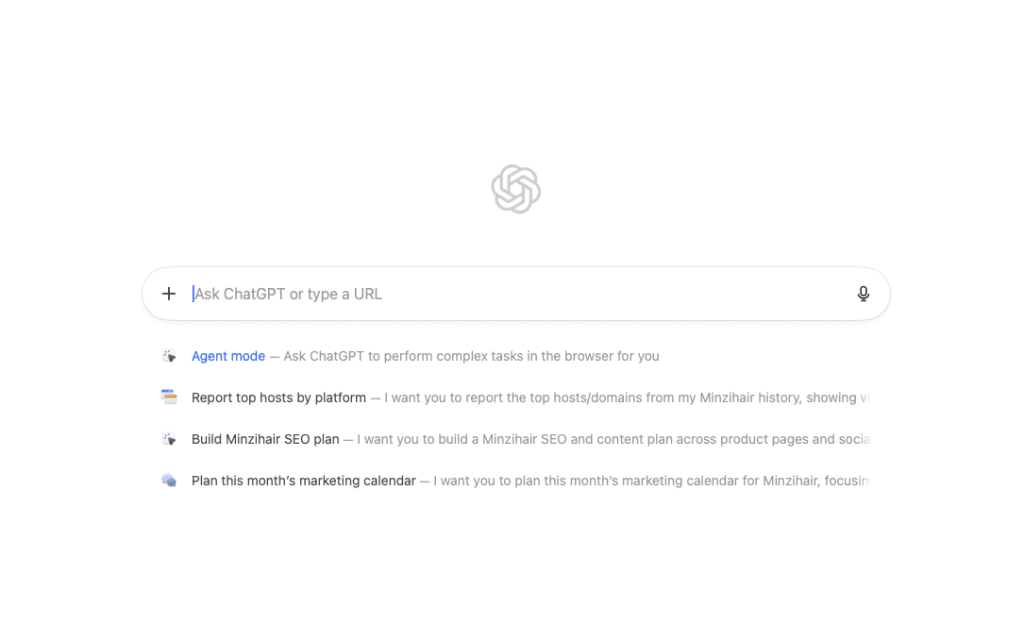1024x626 pixels.
Task: Click description about planning Minzihair marketing calendar
Action: 650,481
